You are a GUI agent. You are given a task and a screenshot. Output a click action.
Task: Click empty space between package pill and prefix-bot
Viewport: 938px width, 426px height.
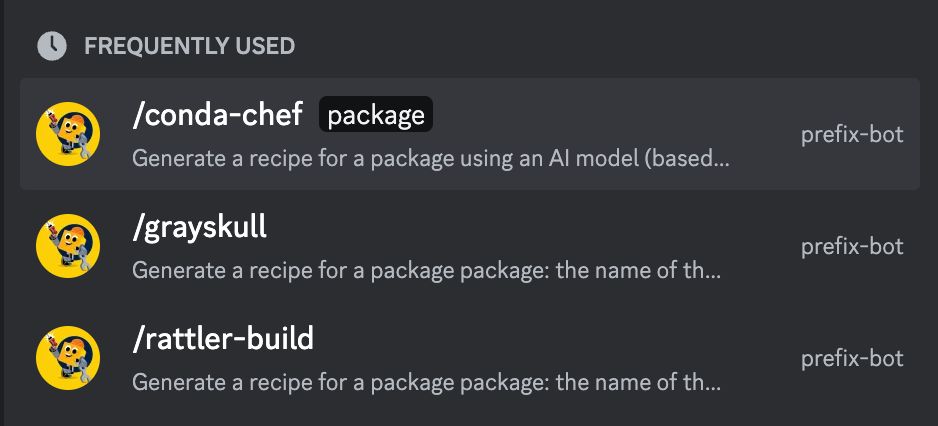[x=616, y=114]
